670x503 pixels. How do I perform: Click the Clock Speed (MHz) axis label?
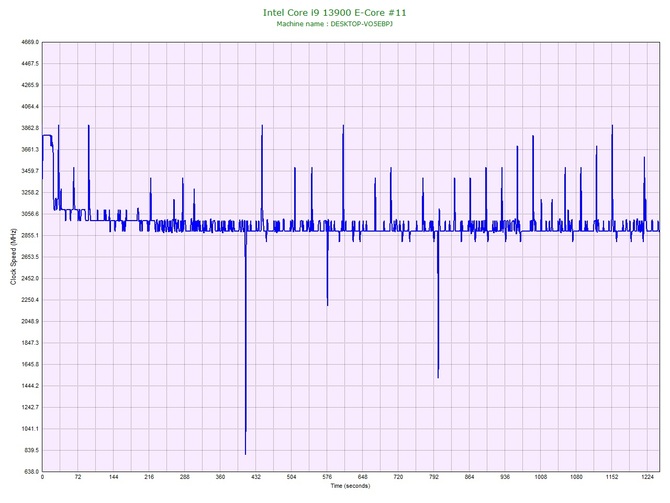pyautogui.click(x=13, y=257)
